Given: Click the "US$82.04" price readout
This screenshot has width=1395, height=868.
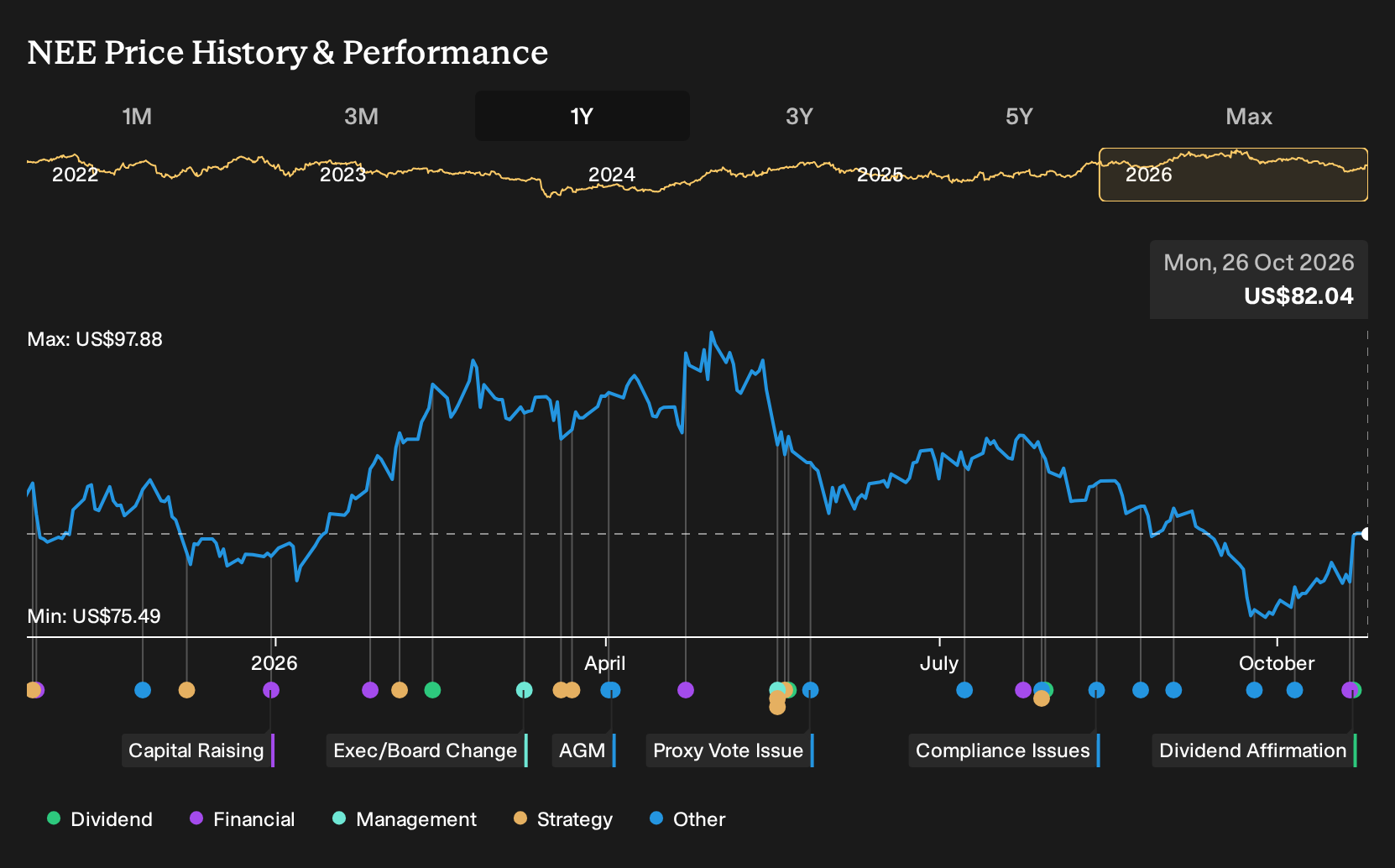Looking at the screenshot, I should [1298, 296].
